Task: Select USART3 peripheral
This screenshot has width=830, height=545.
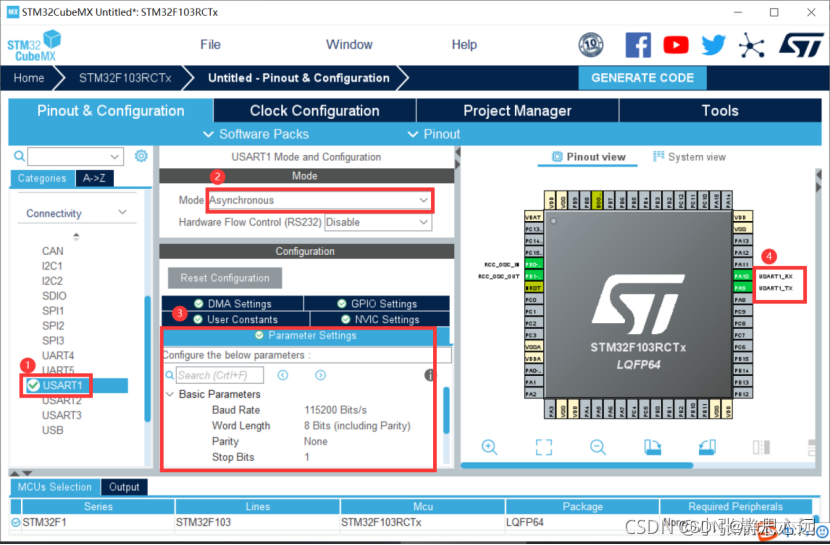Action: click(62, 415)
